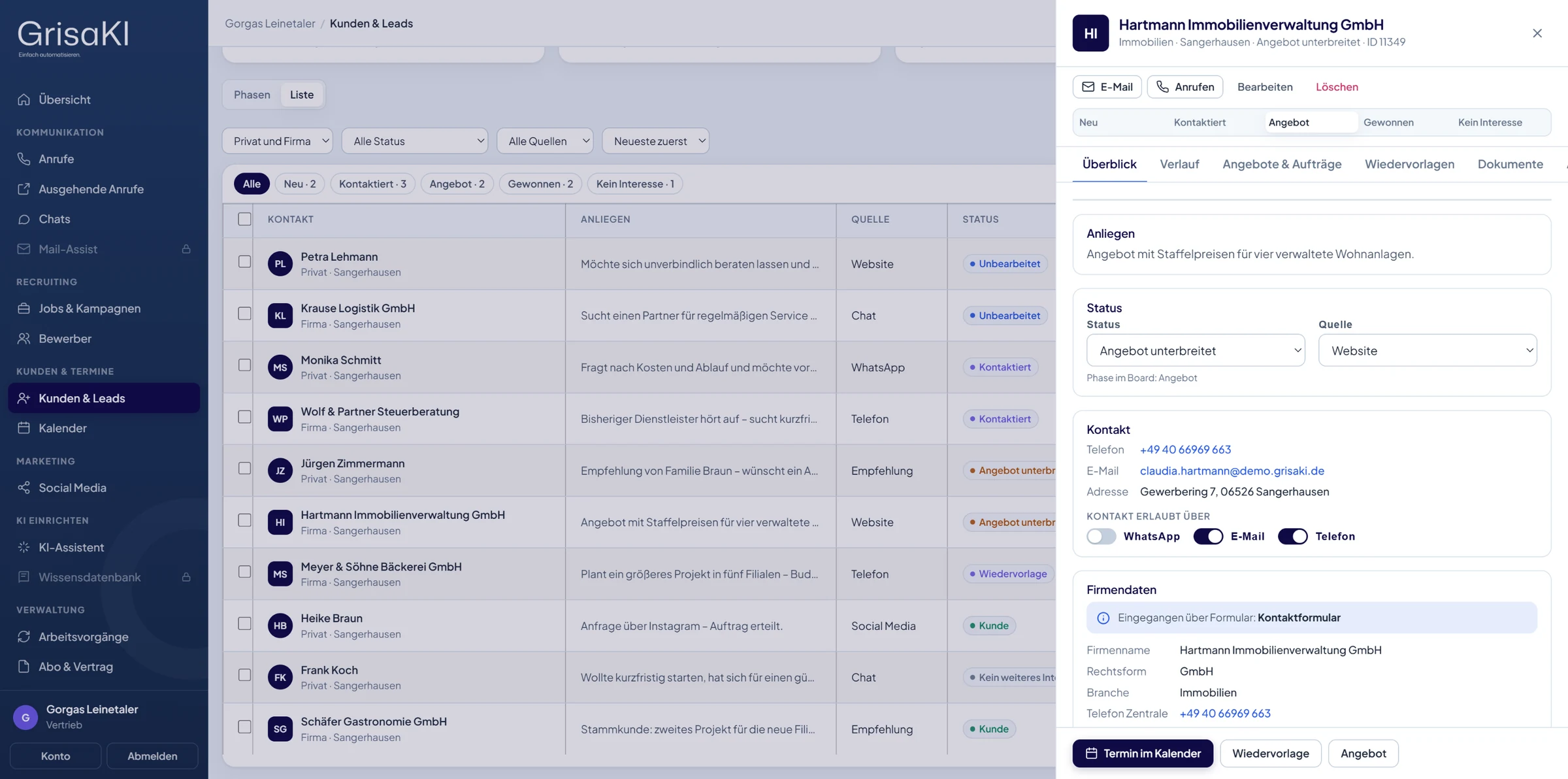The height and width of the screenshot is (779, 1568).
Task: Open the Wiedervorlagen tab
Action: (x=1409, y=164)
